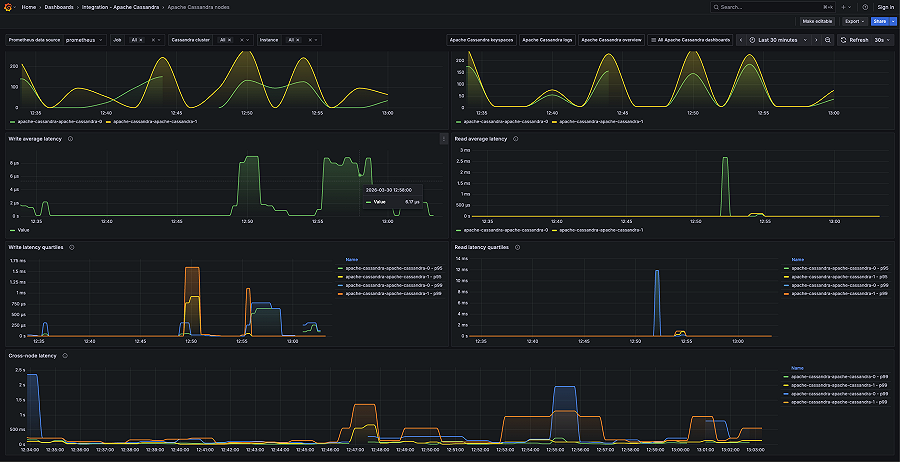Open the 30s refresh interval dropdown

click(x=883, y=40)
